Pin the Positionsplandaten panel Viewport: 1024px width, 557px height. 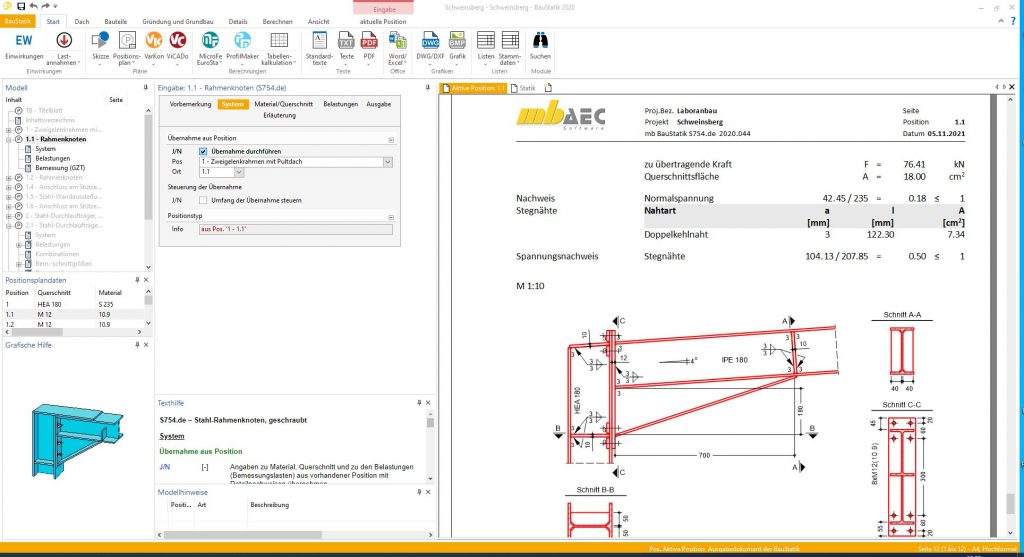click(x=137, y=280)
